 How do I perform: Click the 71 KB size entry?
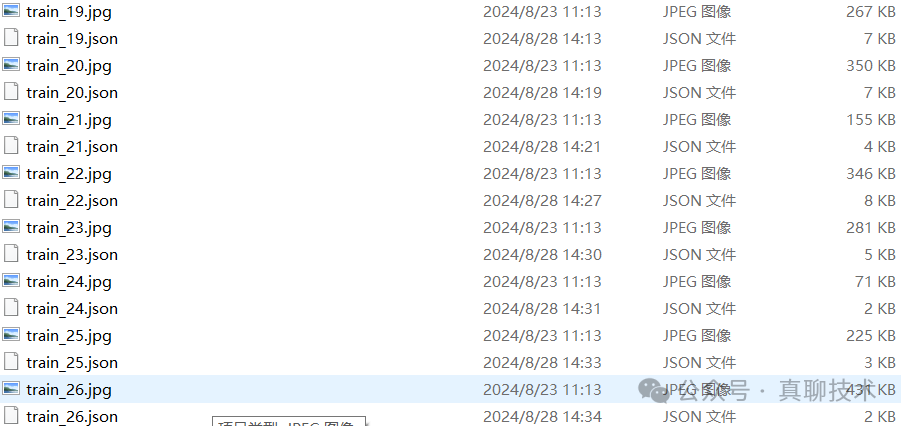875,282
